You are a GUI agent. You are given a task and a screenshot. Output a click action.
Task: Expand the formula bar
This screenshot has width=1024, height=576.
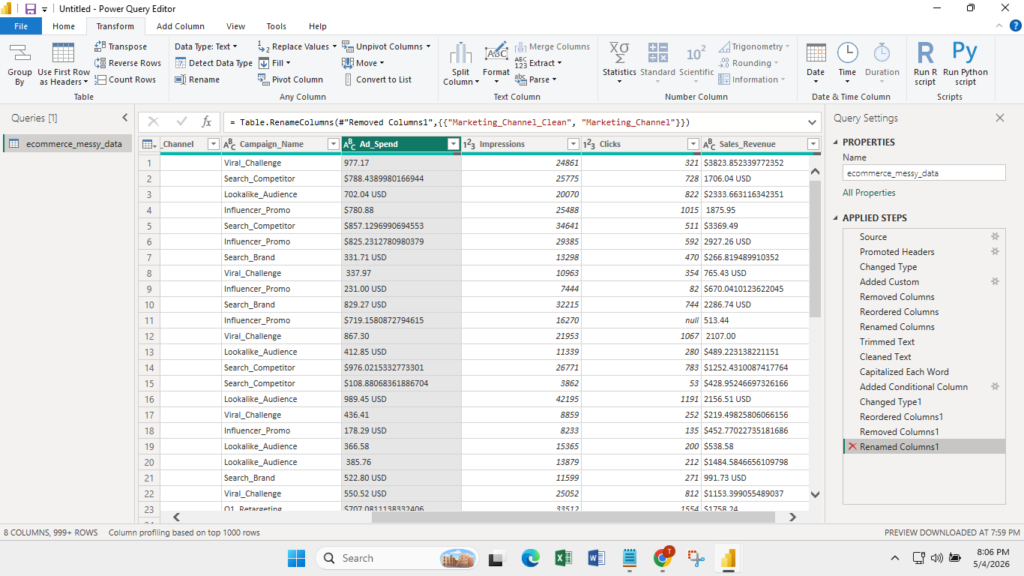[x=812, y=122]
